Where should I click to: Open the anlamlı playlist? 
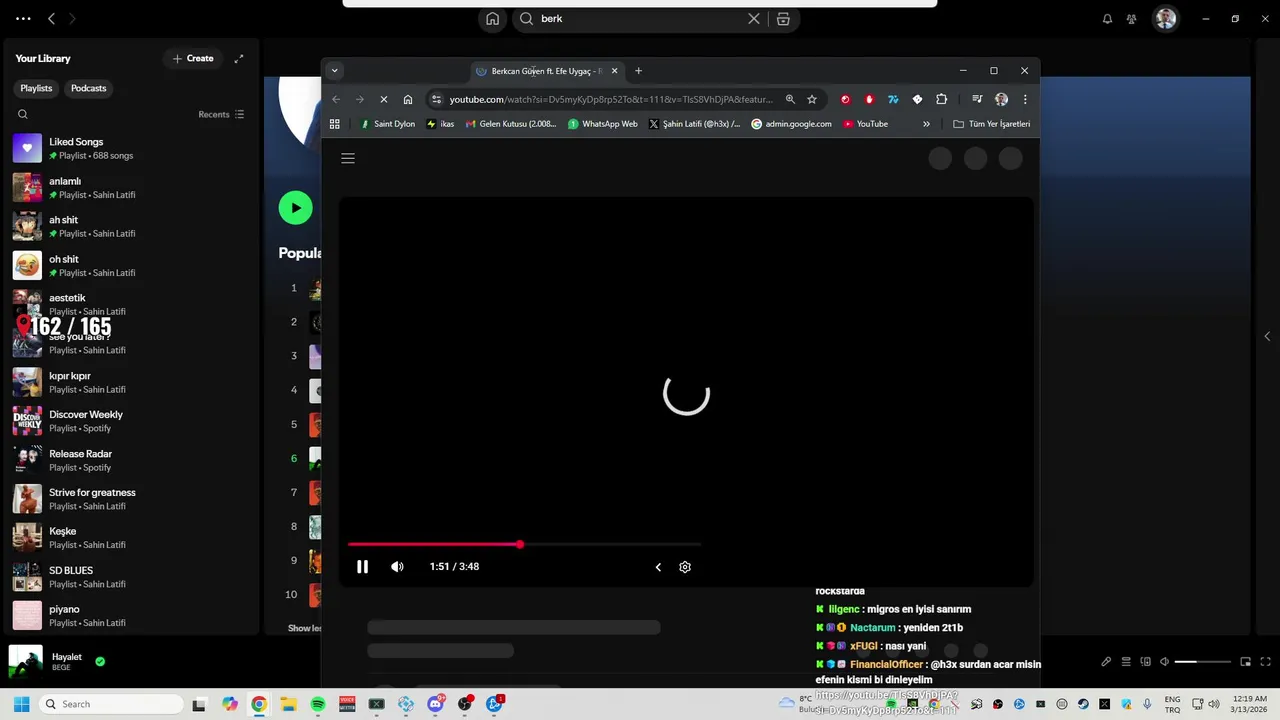point(130,187)
